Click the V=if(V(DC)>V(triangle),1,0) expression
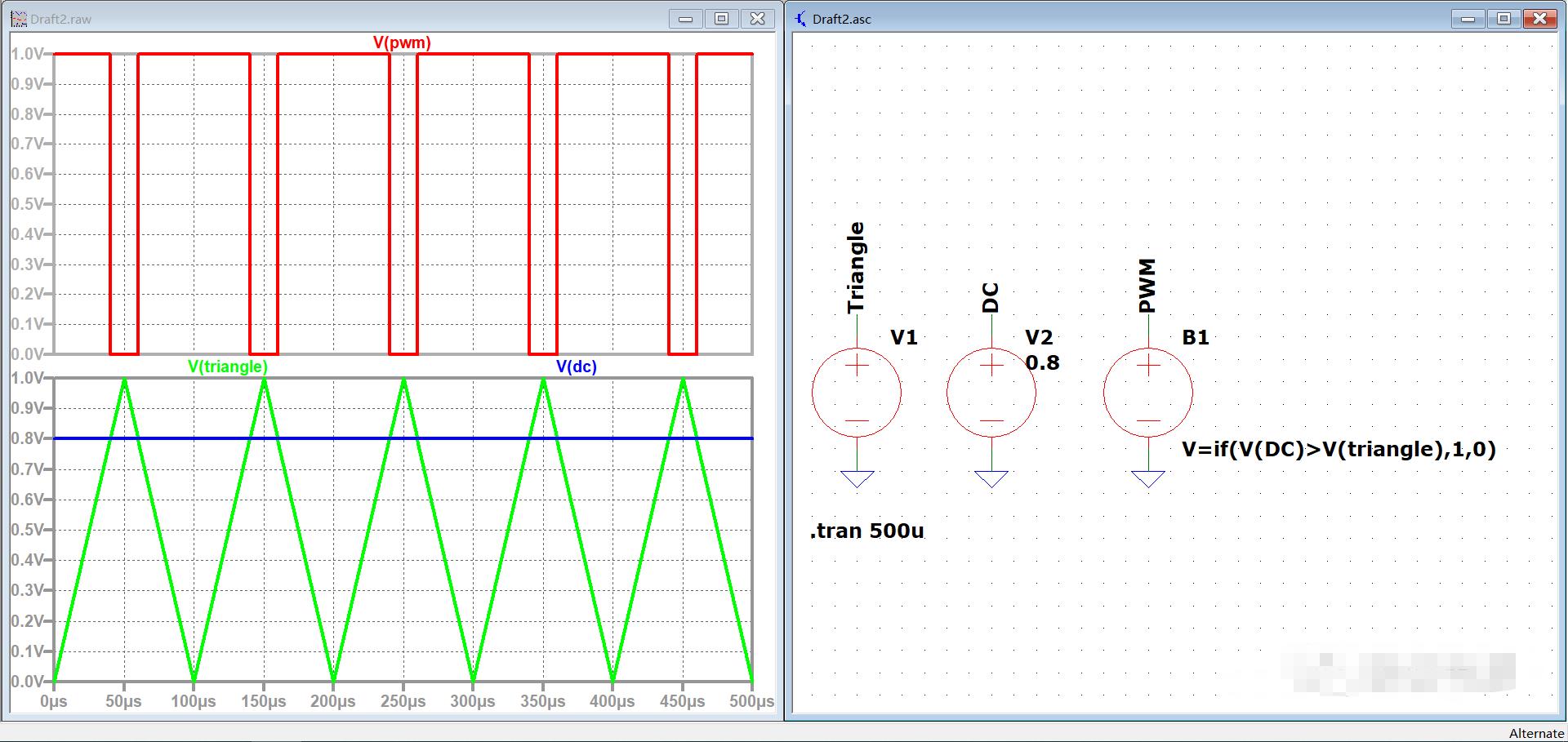Screen dimensions: 1568x742 click(x=1339, y=449)
